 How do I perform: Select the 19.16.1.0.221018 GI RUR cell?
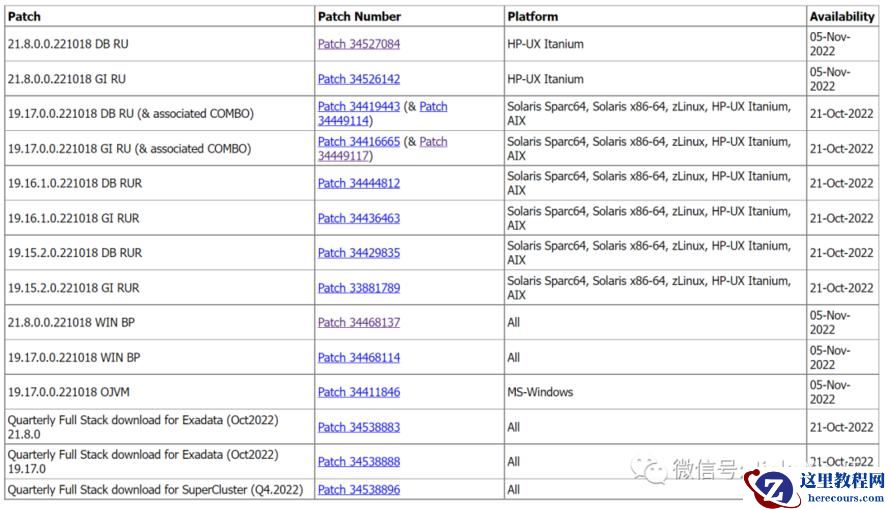pos(159,218)
